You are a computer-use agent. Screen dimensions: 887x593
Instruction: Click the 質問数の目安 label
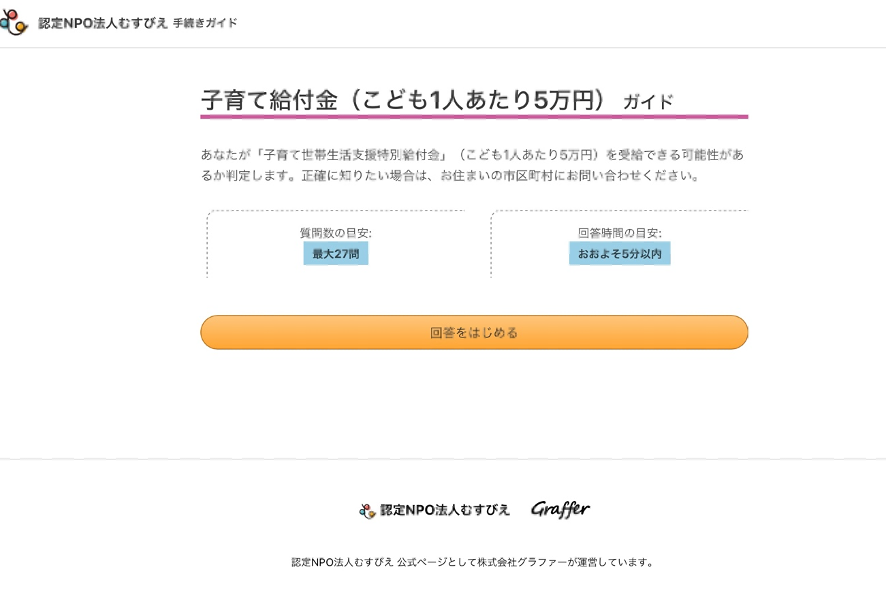click(335, 233)
